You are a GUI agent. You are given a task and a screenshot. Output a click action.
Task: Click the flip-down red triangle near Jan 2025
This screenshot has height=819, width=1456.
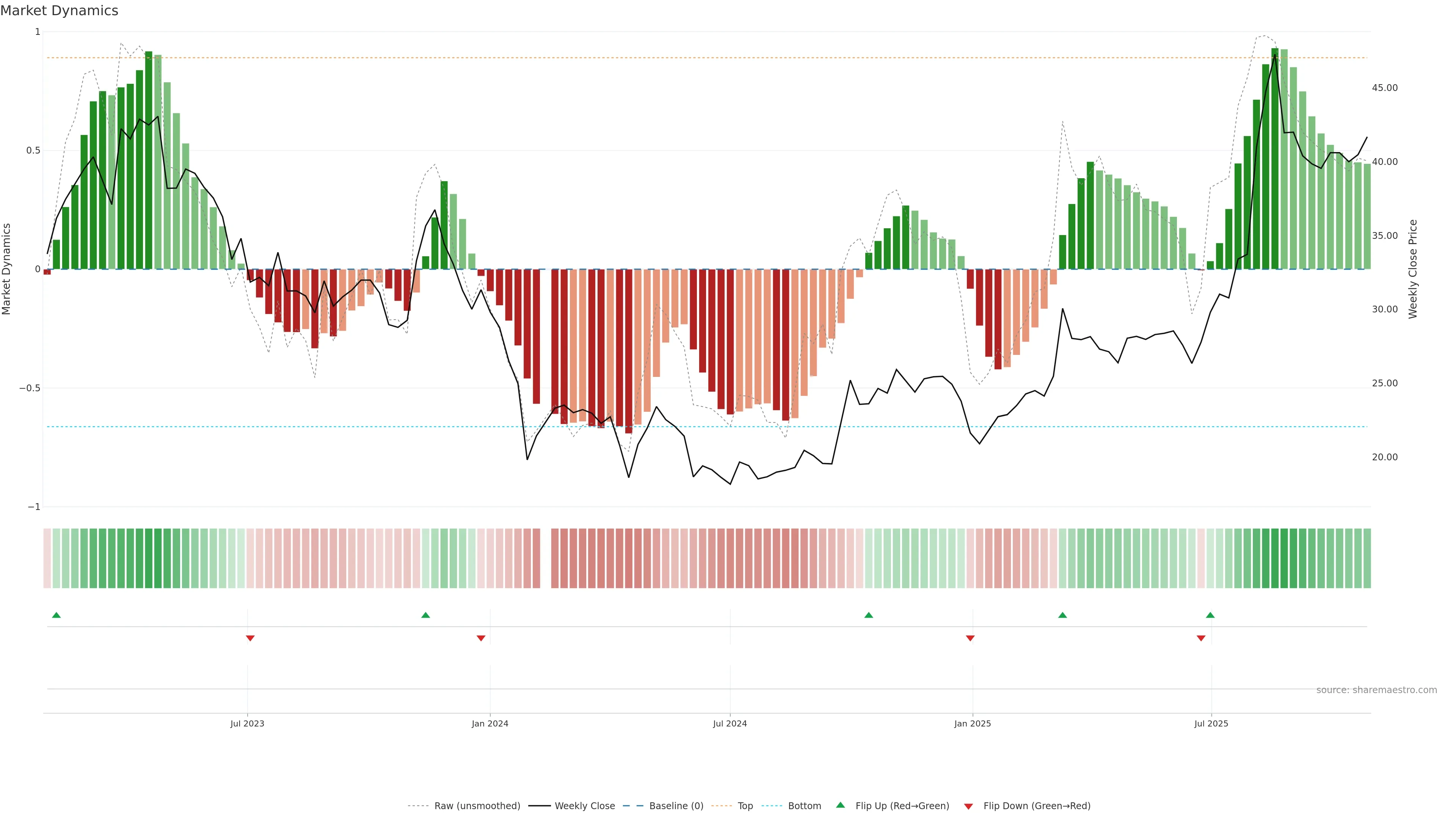coord(970,638)
